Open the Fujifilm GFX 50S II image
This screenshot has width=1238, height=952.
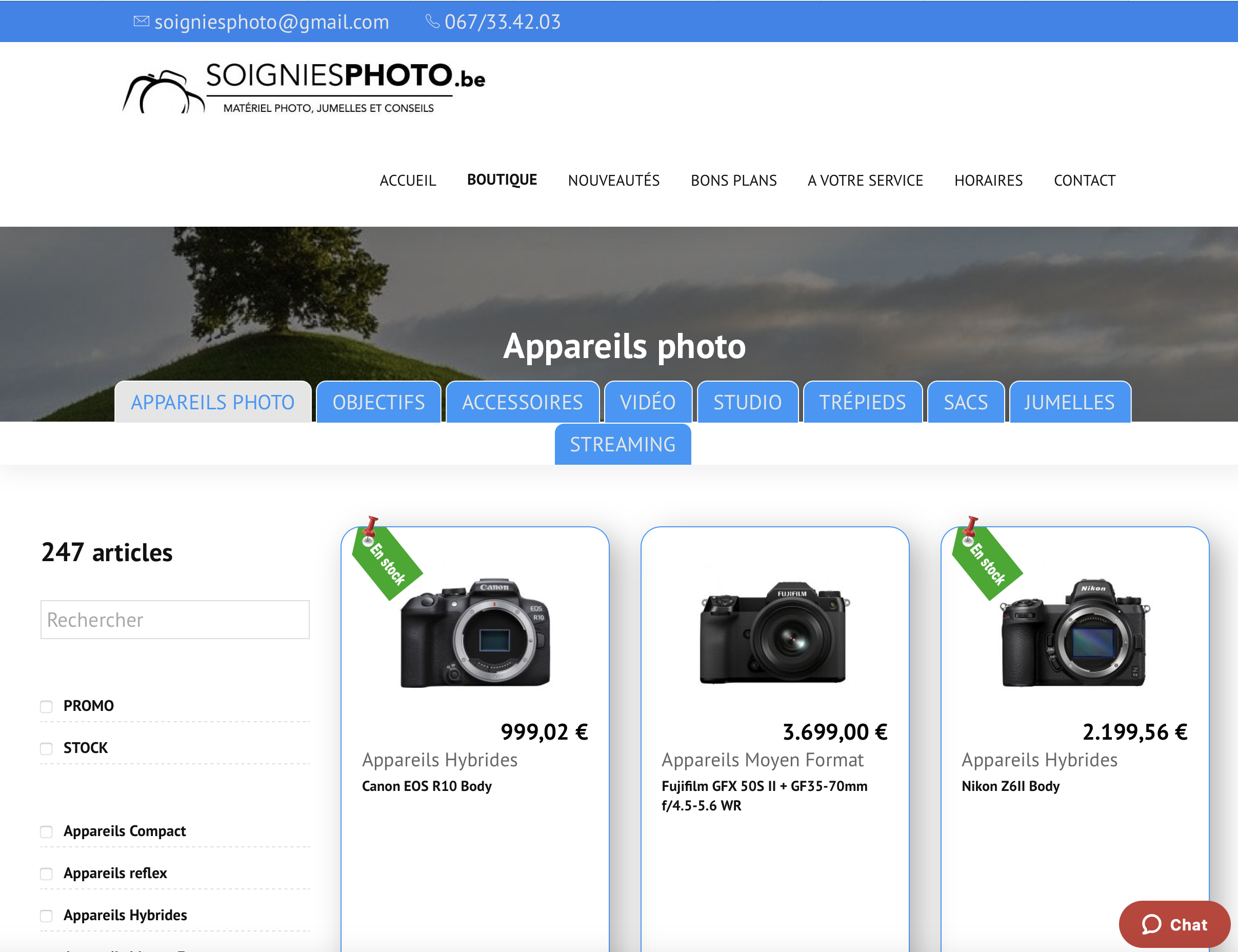coord(774,633)
